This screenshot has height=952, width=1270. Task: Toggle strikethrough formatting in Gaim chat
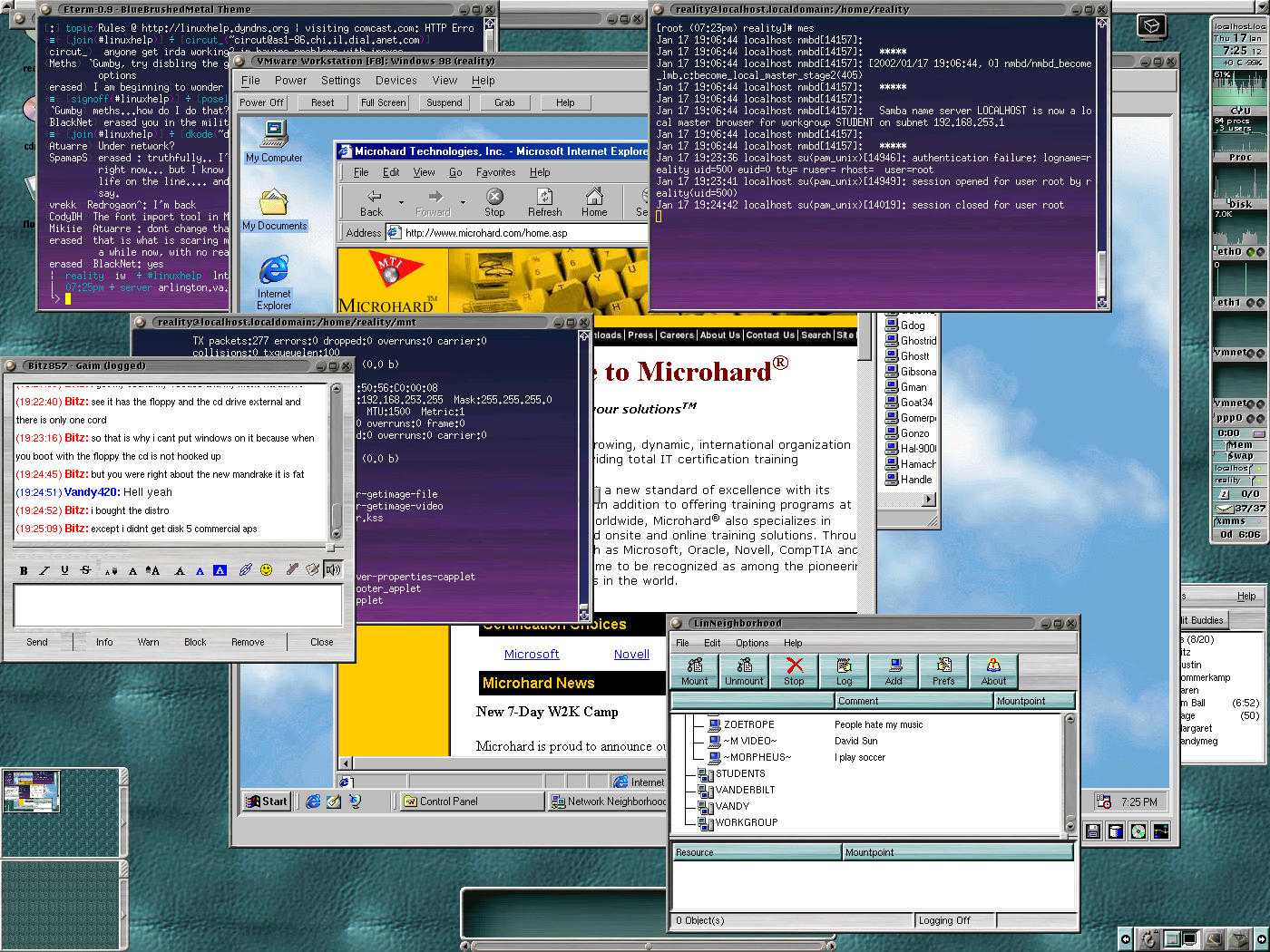[x=85, y=570]
